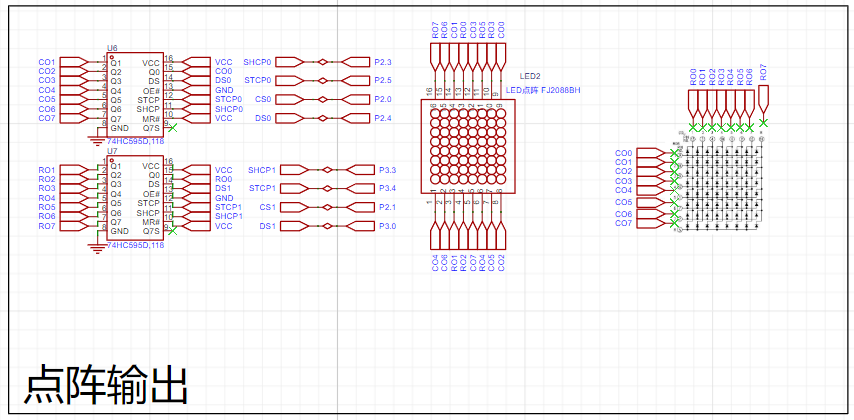Click CO0 port left of diode matrix
Viewport: 854px width, 420px height.
click(x=650, y=154)
